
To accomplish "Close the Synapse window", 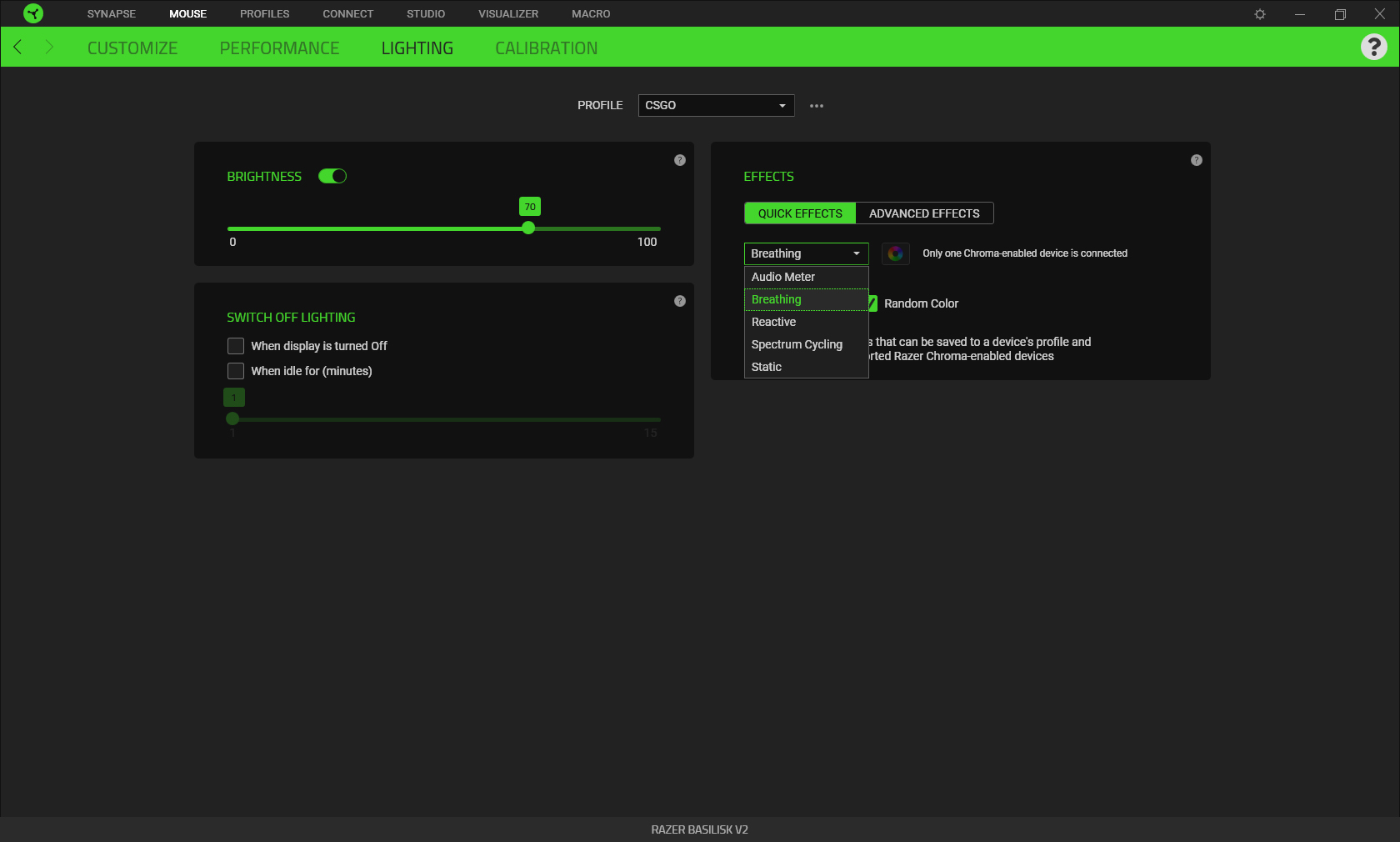I will [x=1380, y=14].
